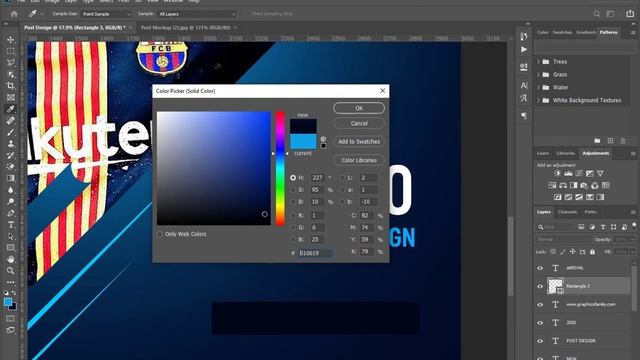Add a Hue/Saturation adjustment
Viewport: 640px width, 360px height.
tap(552, 185)
